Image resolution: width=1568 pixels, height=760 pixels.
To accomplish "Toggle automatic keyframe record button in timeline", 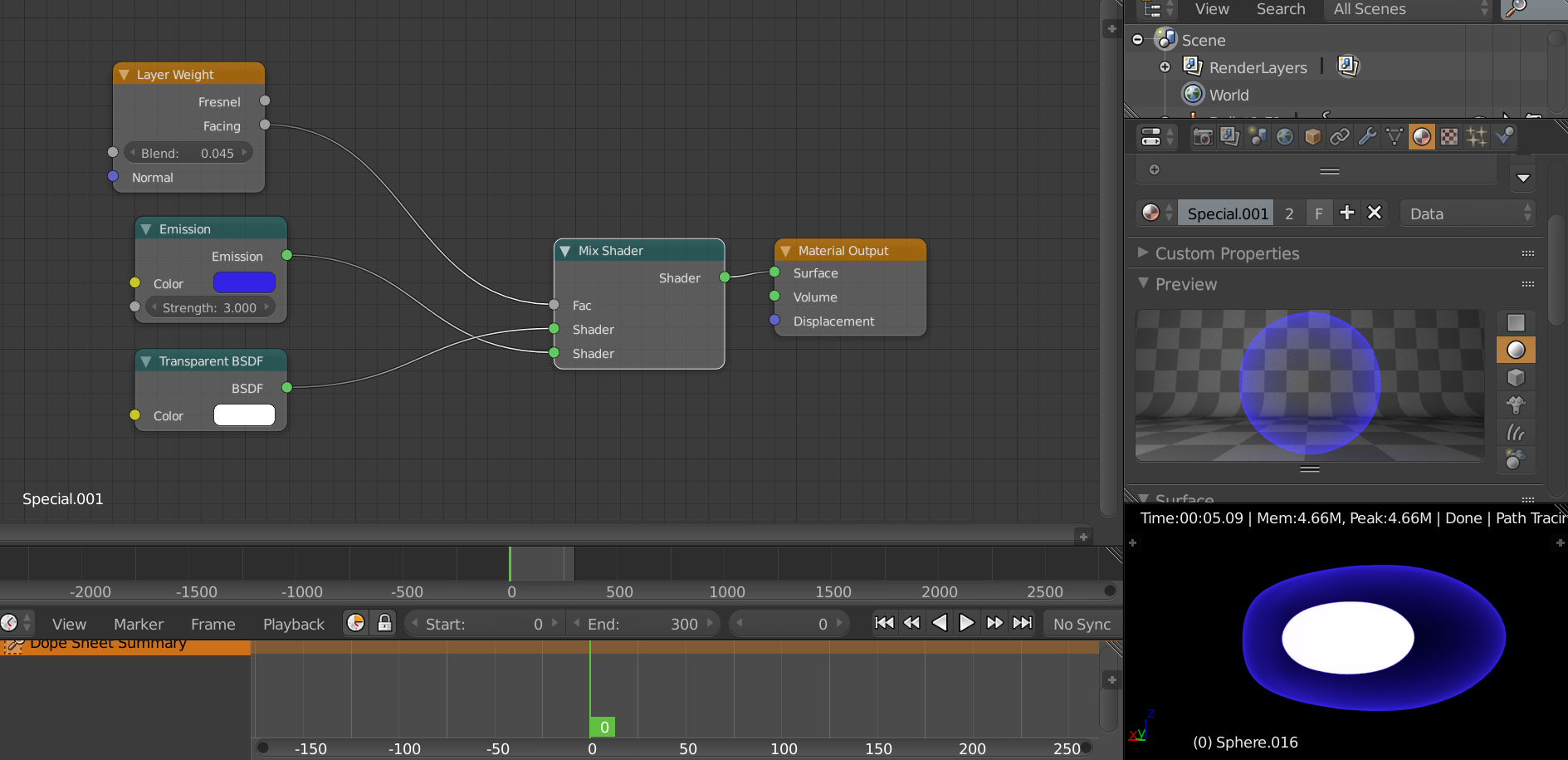I will [x=355, y=623].
